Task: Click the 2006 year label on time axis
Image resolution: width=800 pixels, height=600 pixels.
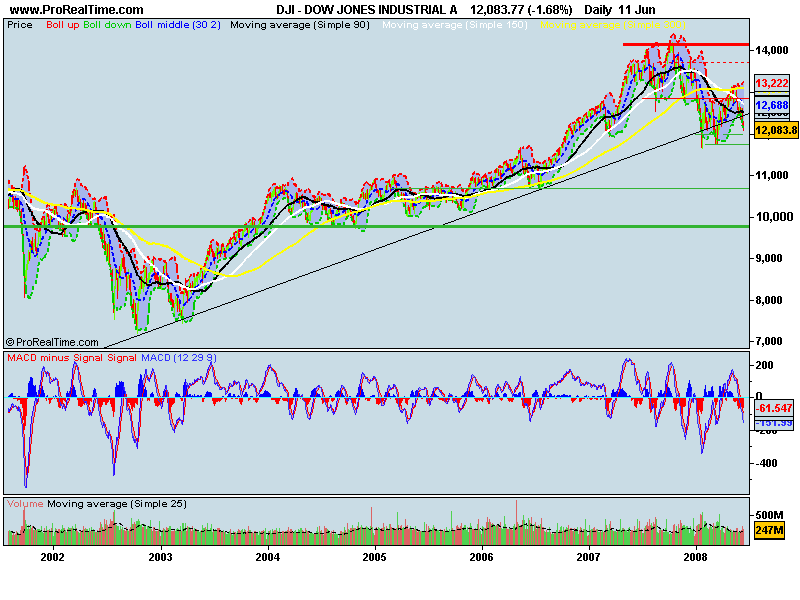Action: click(x=482, y=557)
